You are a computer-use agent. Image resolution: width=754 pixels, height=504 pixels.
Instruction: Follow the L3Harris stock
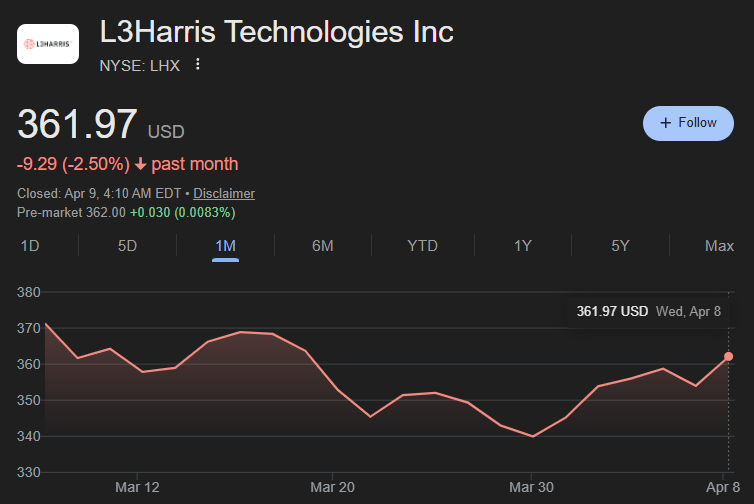click(688, 123)
